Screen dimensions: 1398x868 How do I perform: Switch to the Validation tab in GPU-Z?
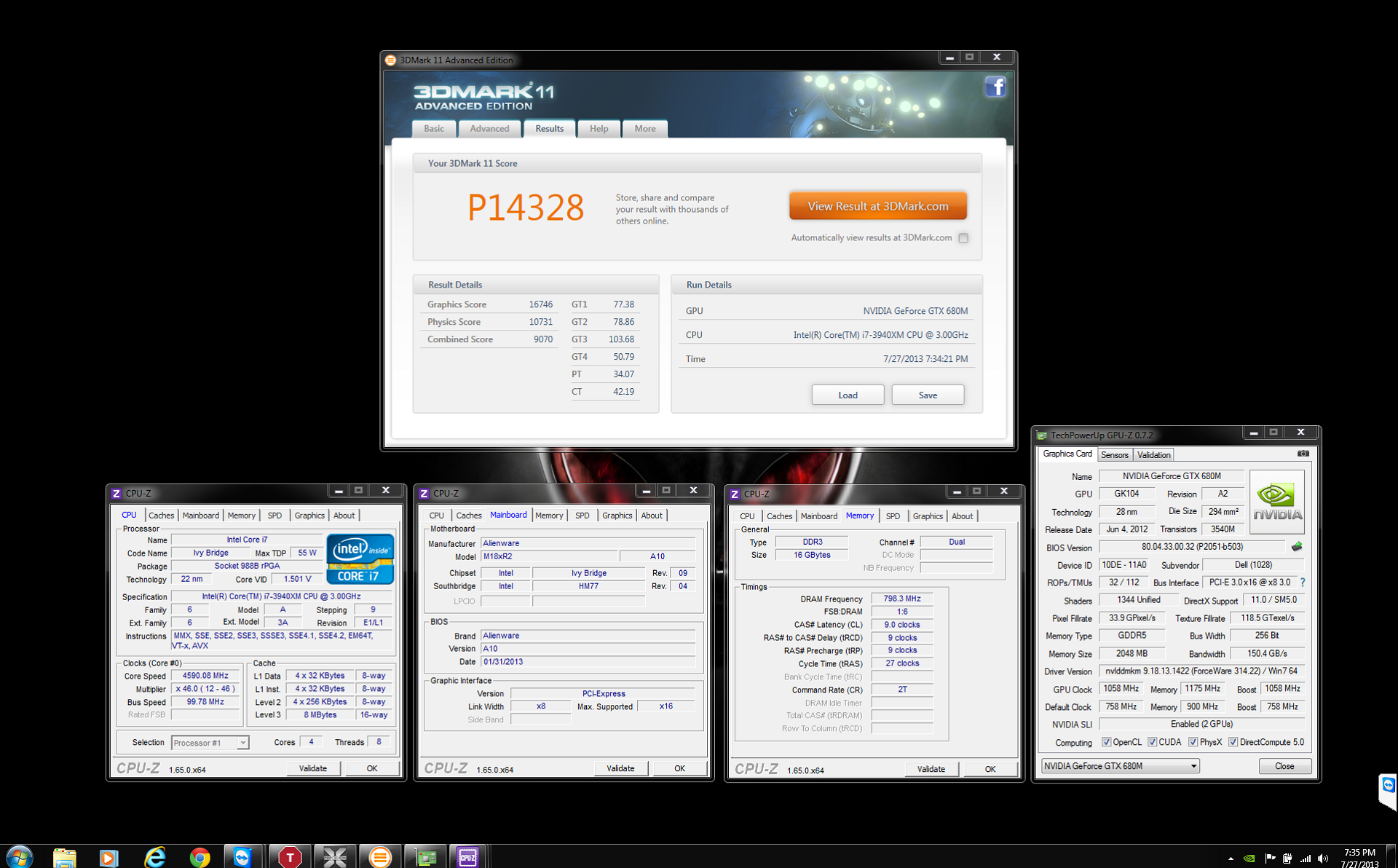pyautogui.click(x=1153, y=455)
